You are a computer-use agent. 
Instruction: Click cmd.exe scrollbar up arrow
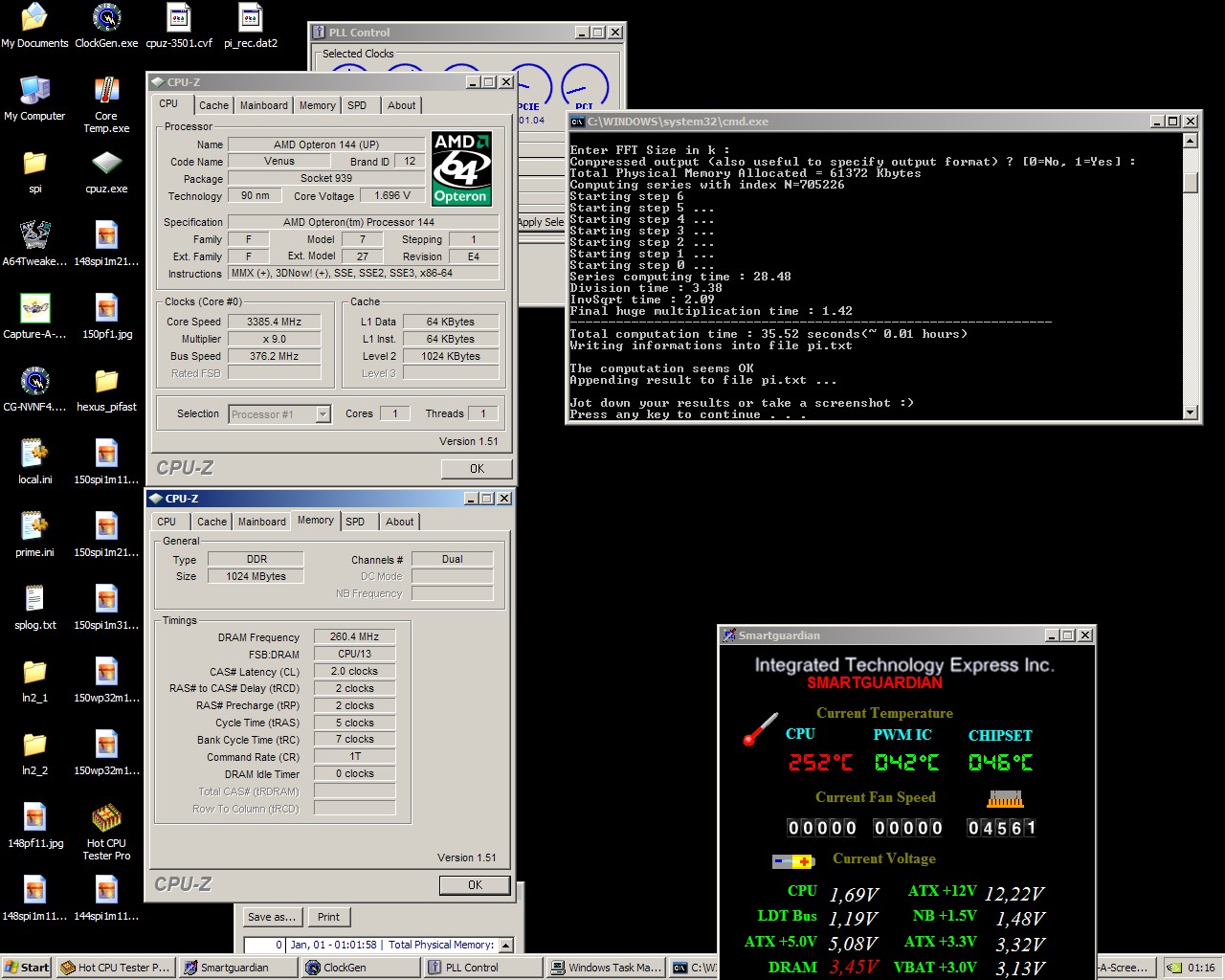coord(1191,141)
